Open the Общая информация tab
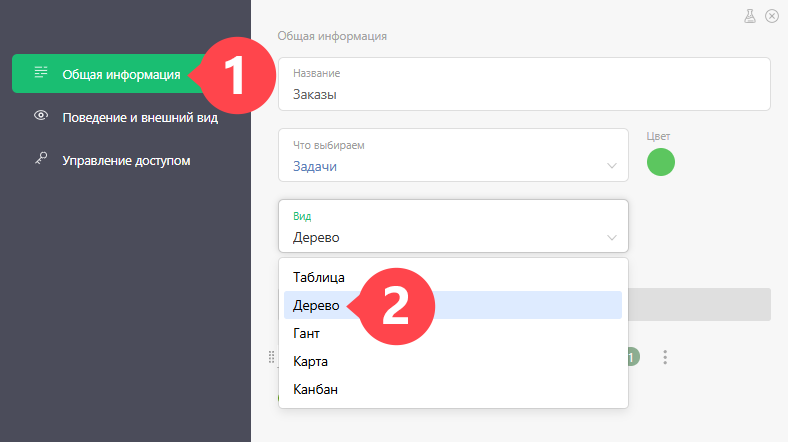The height and width of the screenshot is (442, 788). (121, 74)
